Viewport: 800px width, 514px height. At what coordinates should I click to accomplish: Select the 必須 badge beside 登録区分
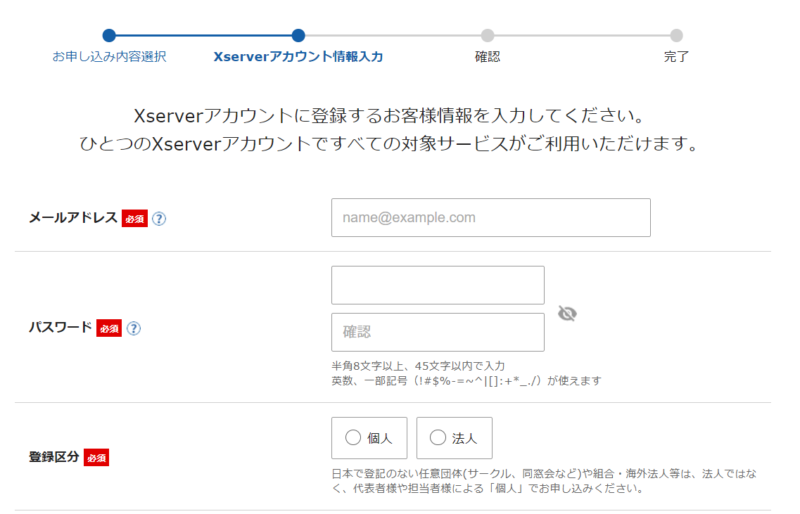pyautogui.click(x=96, y=458)
